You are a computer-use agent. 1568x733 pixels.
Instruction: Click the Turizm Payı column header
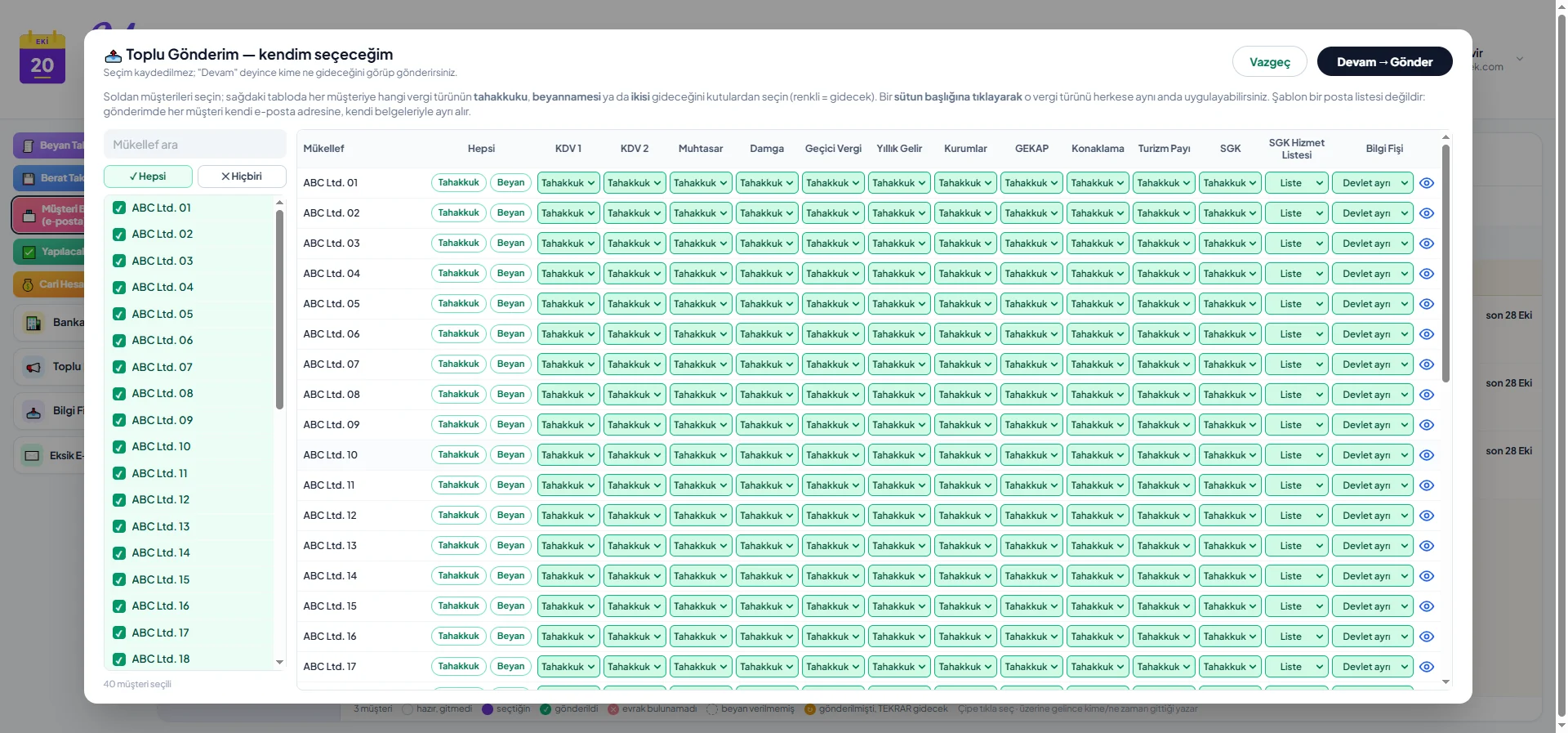coord(1164,149)
